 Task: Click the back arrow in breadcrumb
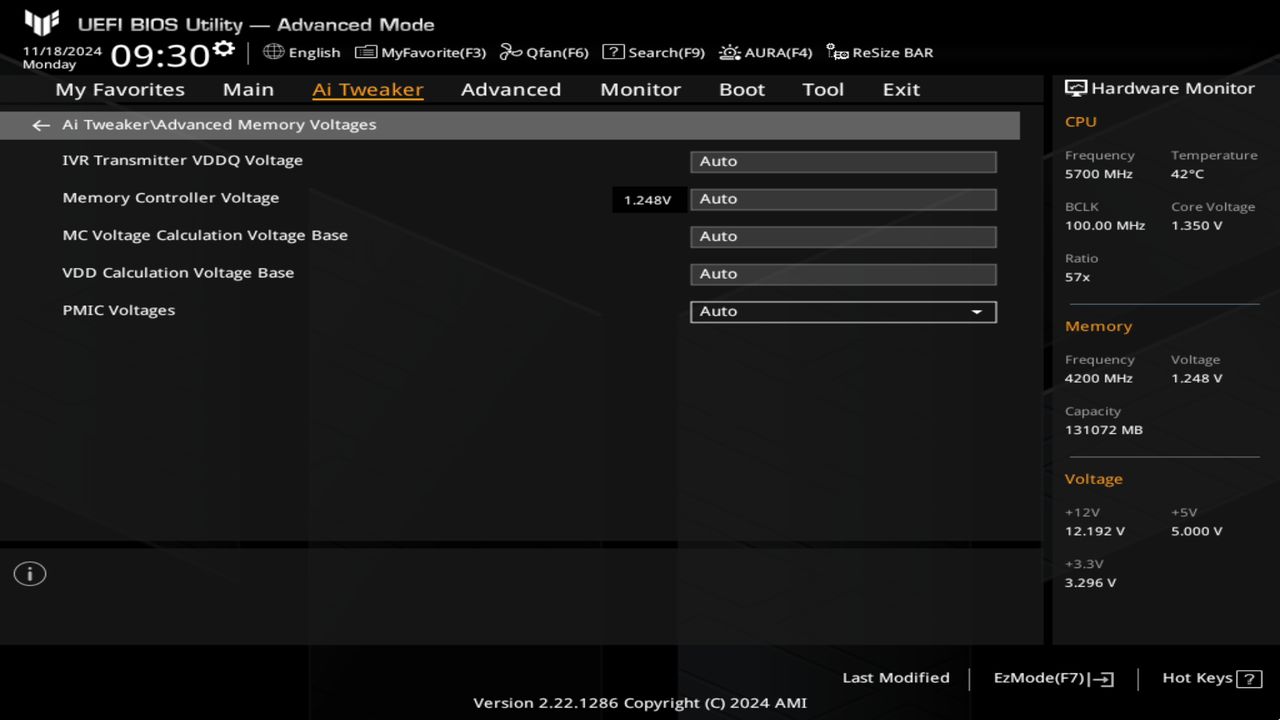point(41,125)
